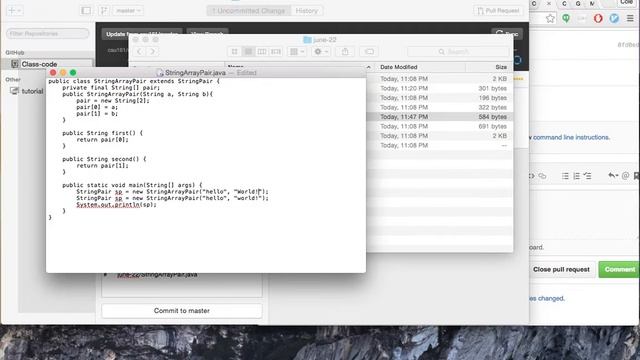Click the branch icon beside master
This screenshot has width=640, height=360.
click(104, 11)
